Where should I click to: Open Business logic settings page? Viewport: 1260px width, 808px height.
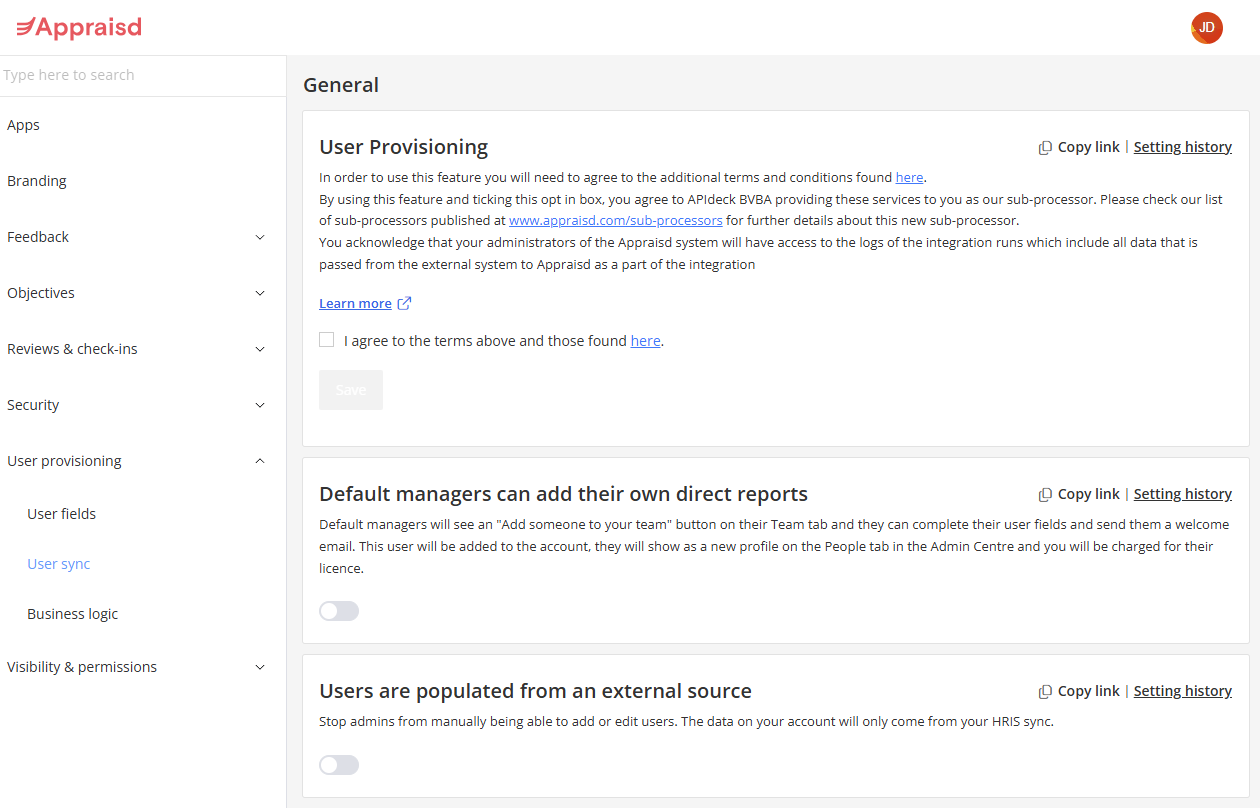click(73, 614)
